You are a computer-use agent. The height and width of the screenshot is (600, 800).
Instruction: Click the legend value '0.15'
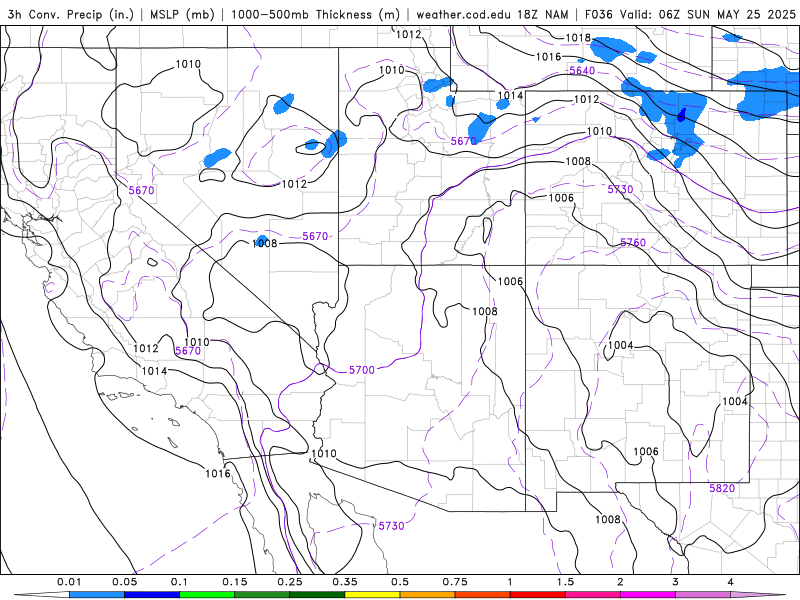pos(235,582)
